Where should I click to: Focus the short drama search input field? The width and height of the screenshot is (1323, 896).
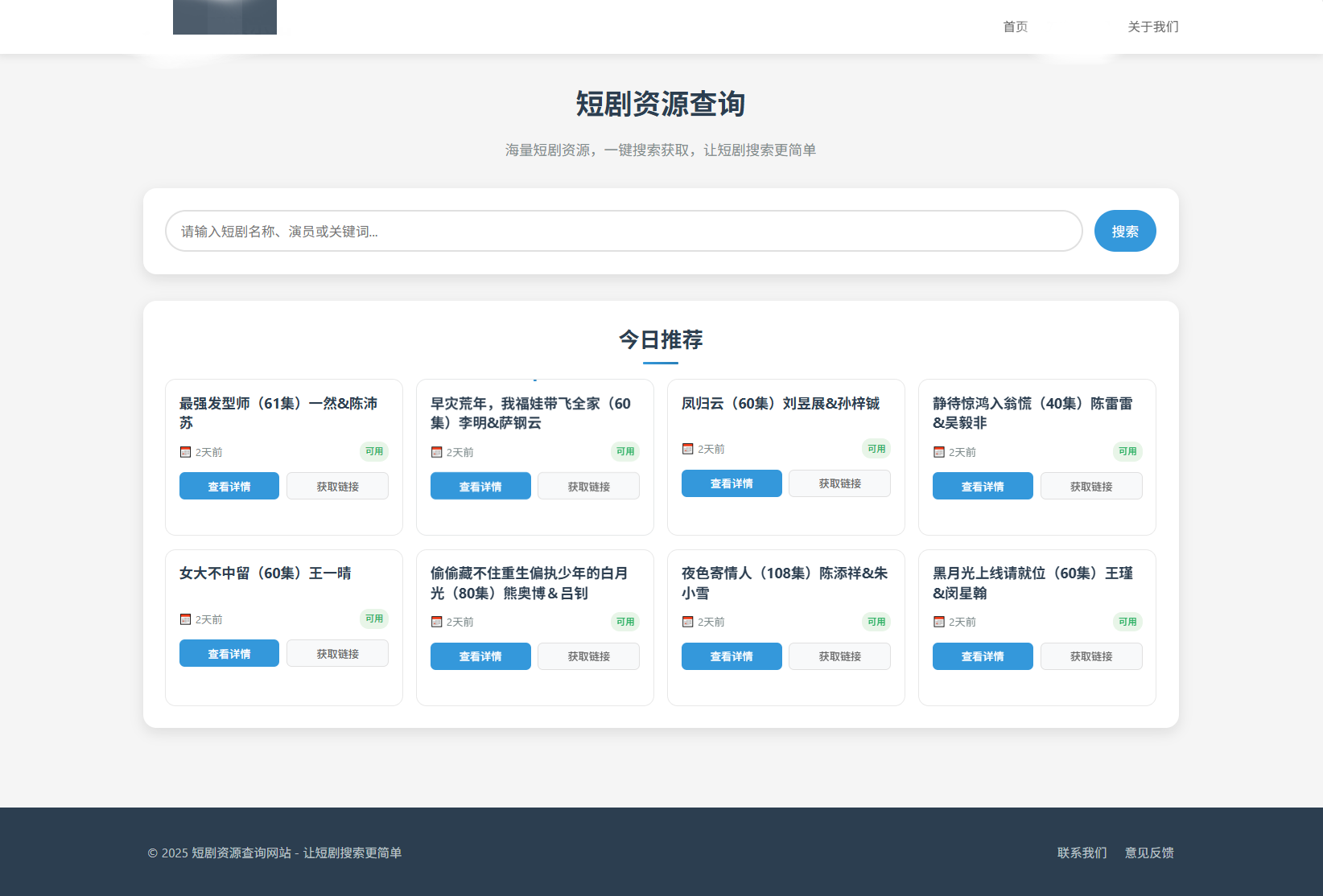point(624,232)
